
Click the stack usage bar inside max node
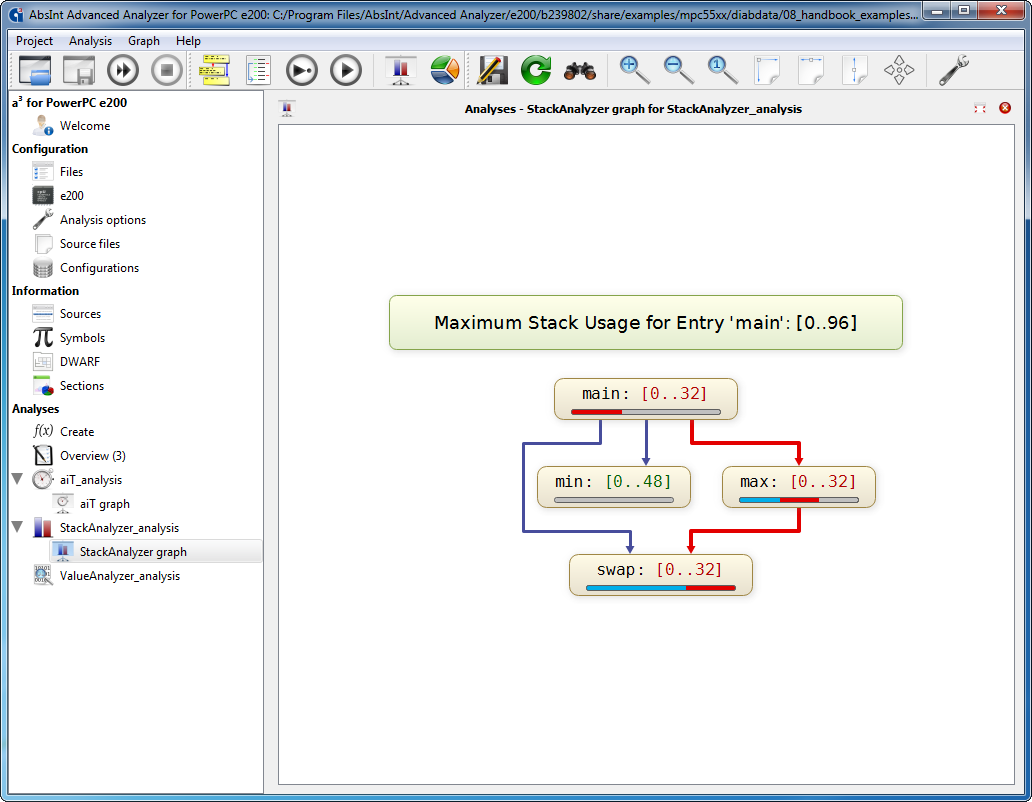tap(798, 500)
